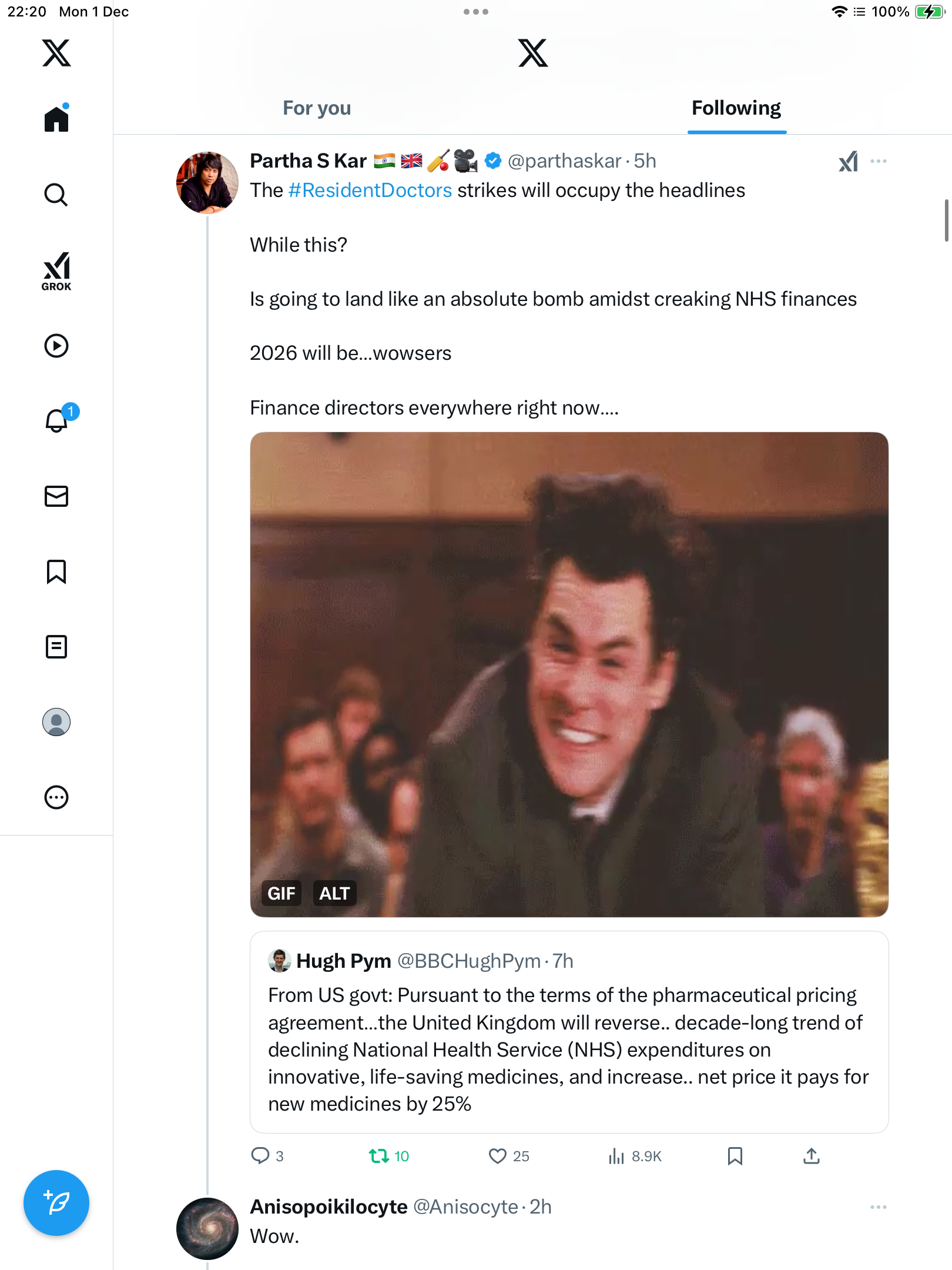This screenshot has height=1270, width=952.
Task: Select the Following tab
Action: [736, 108]
